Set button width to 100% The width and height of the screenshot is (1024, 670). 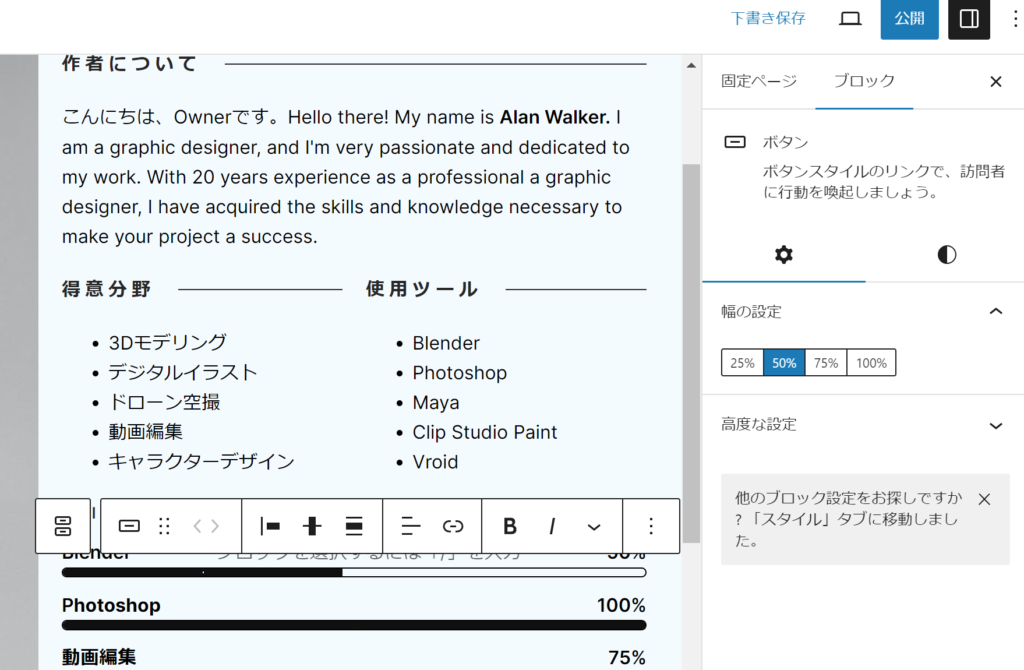[x=871, y=363]
